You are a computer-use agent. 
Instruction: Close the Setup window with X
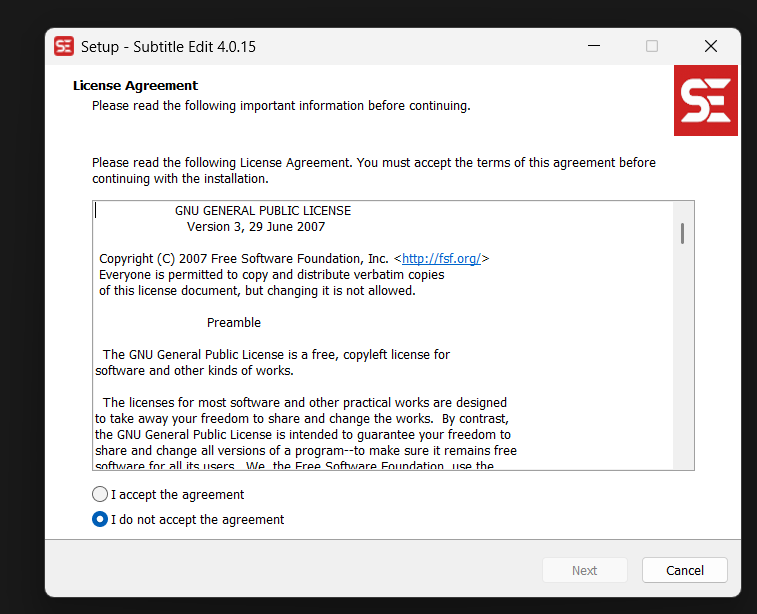point(710,46)
